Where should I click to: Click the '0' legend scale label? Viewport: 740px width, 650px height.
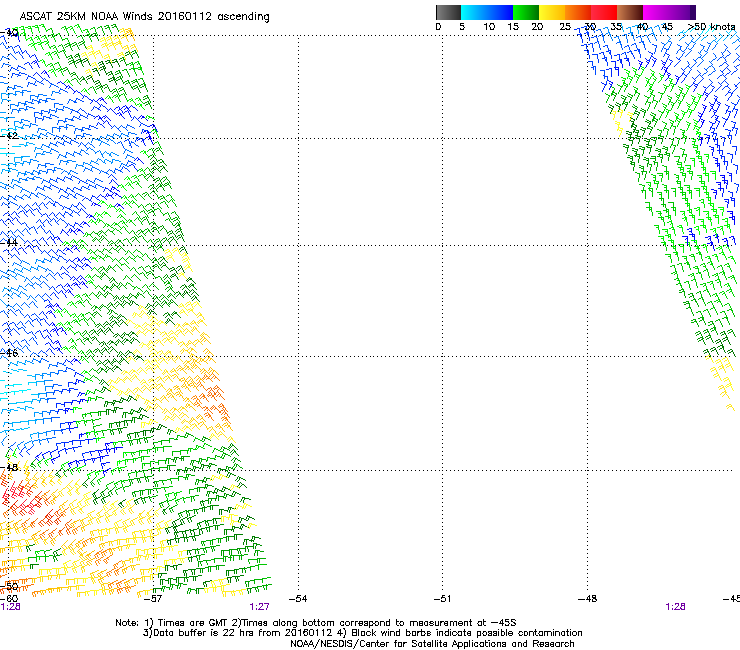(438, 27)
